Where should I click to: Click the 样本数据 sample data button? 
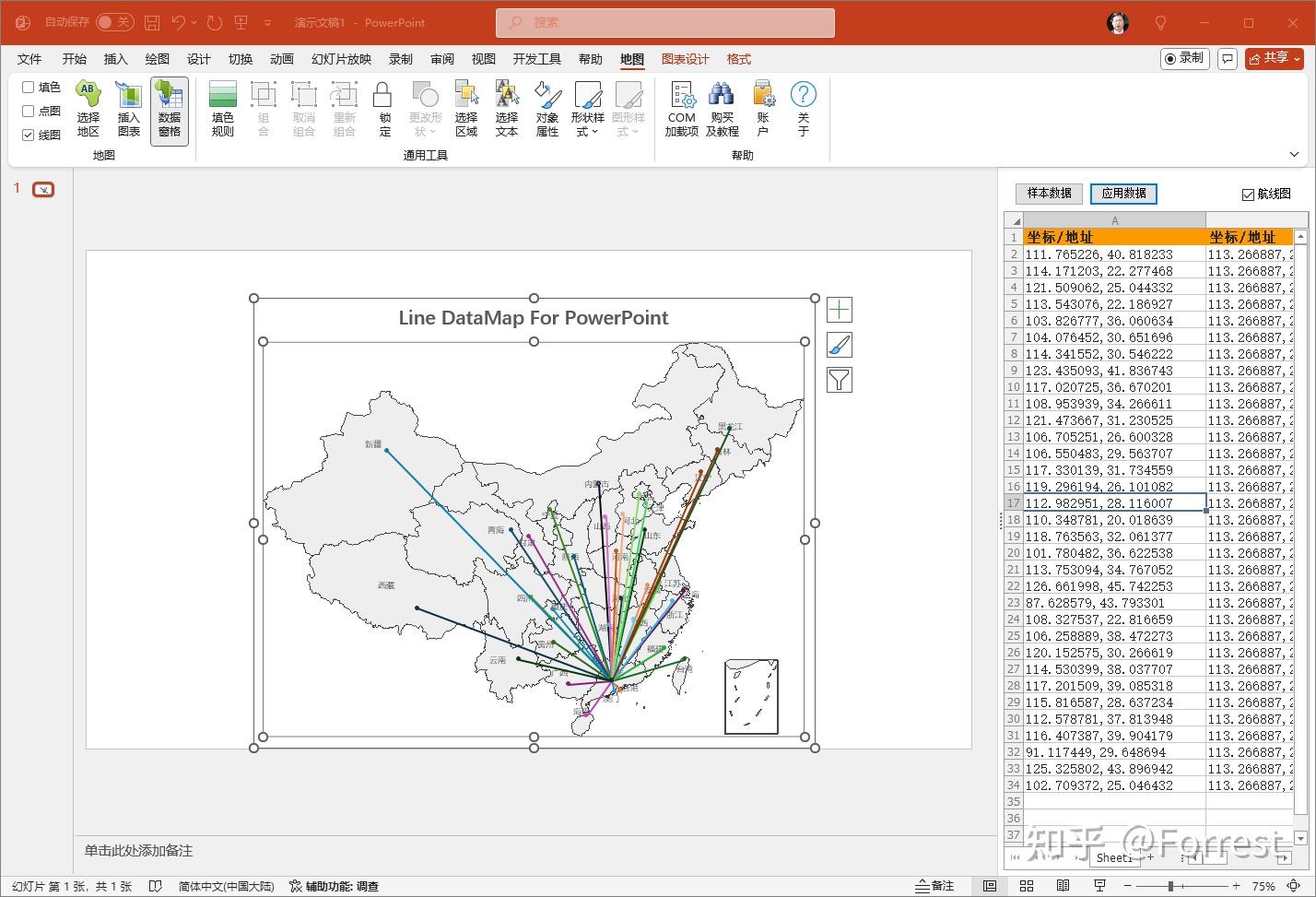(1048, 193)
